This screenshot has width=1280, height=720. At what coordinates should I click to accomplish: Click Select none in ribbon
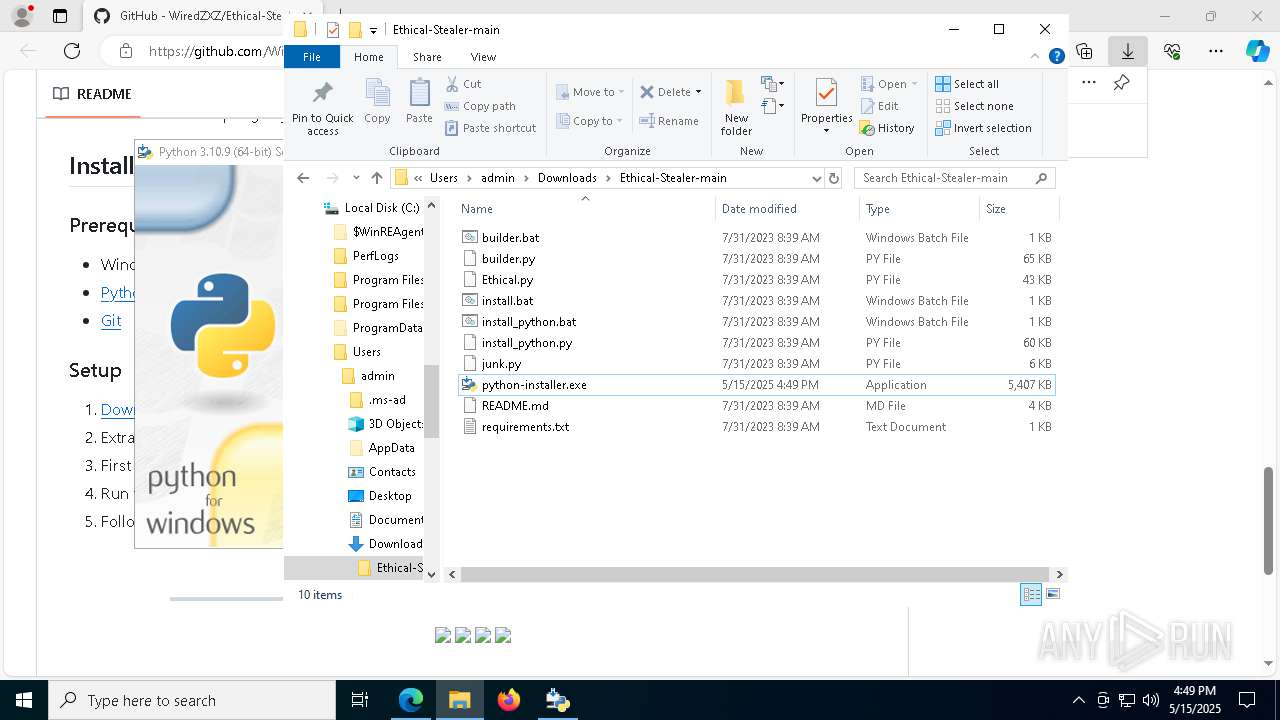[974, 106]
